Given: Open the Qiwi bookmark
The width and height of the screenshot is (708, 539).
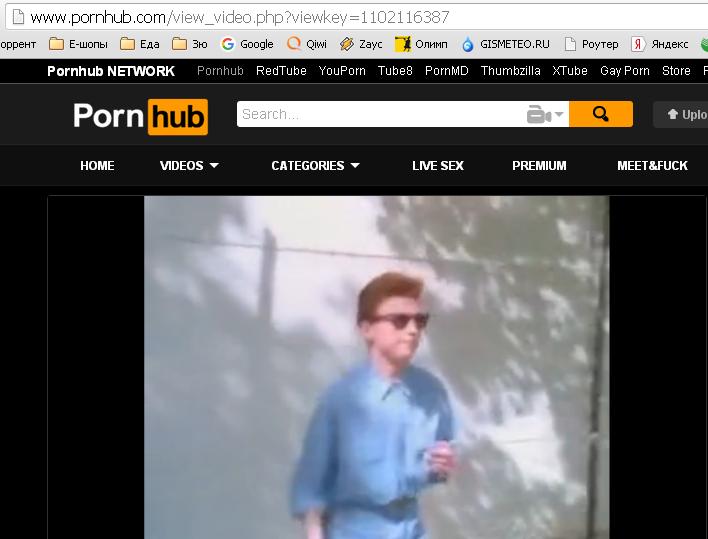Looking at the screenshot, I should (307, 44).
